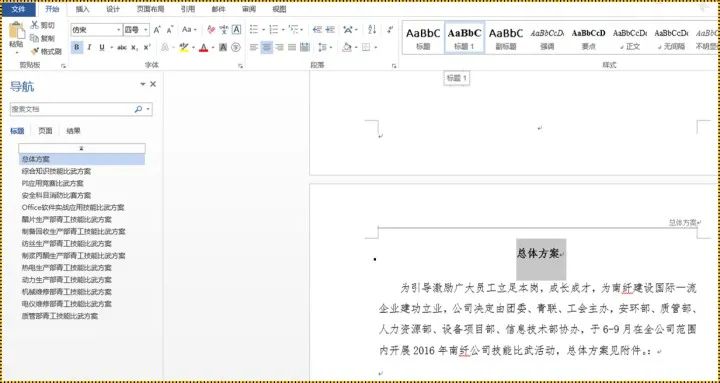The height and width of the screenshot is (383, 720).
Task: Toggle Italic (I) formatting
Action: [x=90, y=47]
